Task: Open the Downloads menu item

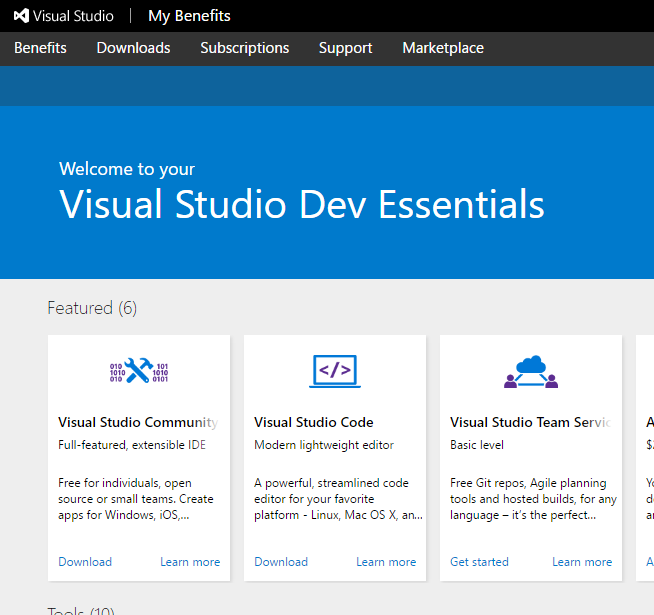Action: coord(133,48)
